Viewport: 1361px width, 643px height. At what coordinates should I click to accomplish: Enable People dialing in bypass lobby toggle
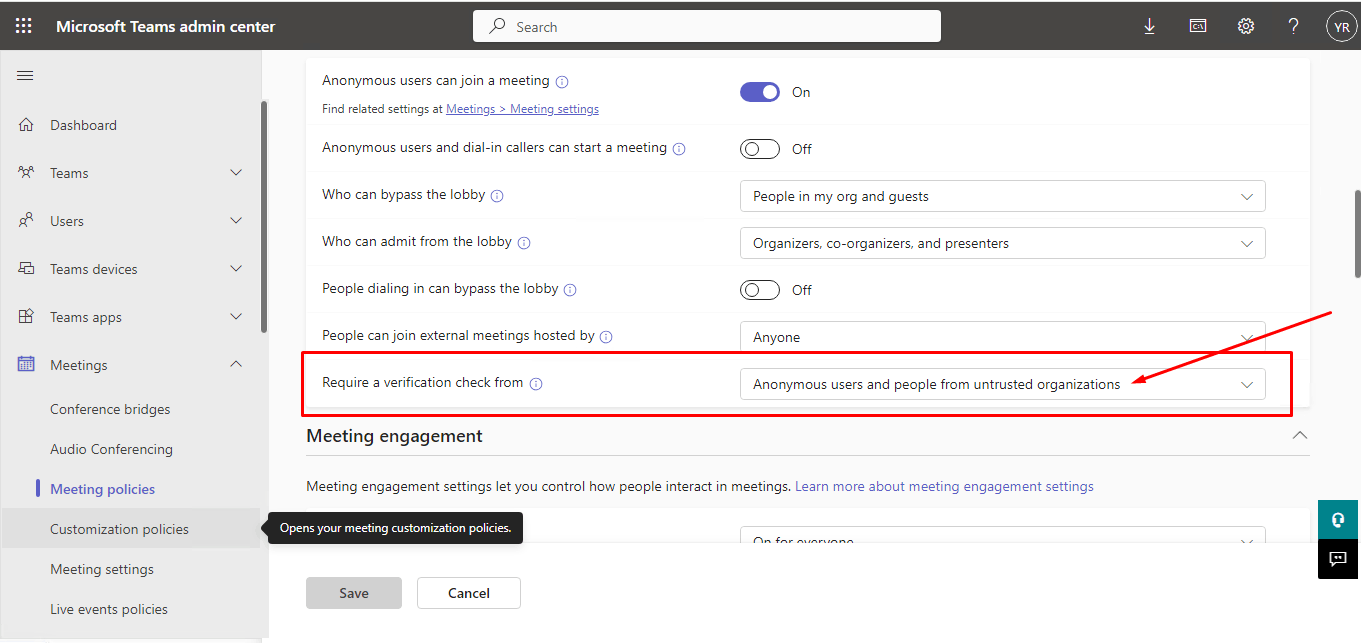pyautogui.click(x=760, y=290)
